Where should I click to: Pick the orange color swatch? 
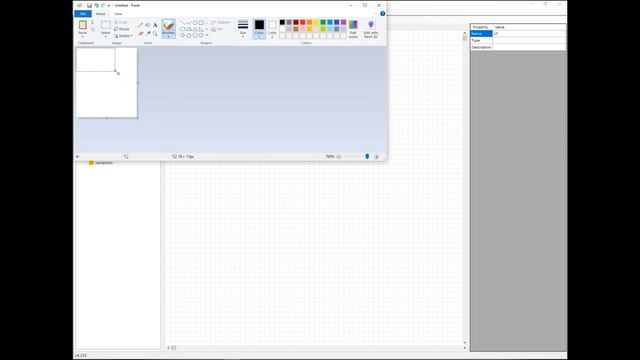(309, 22)
